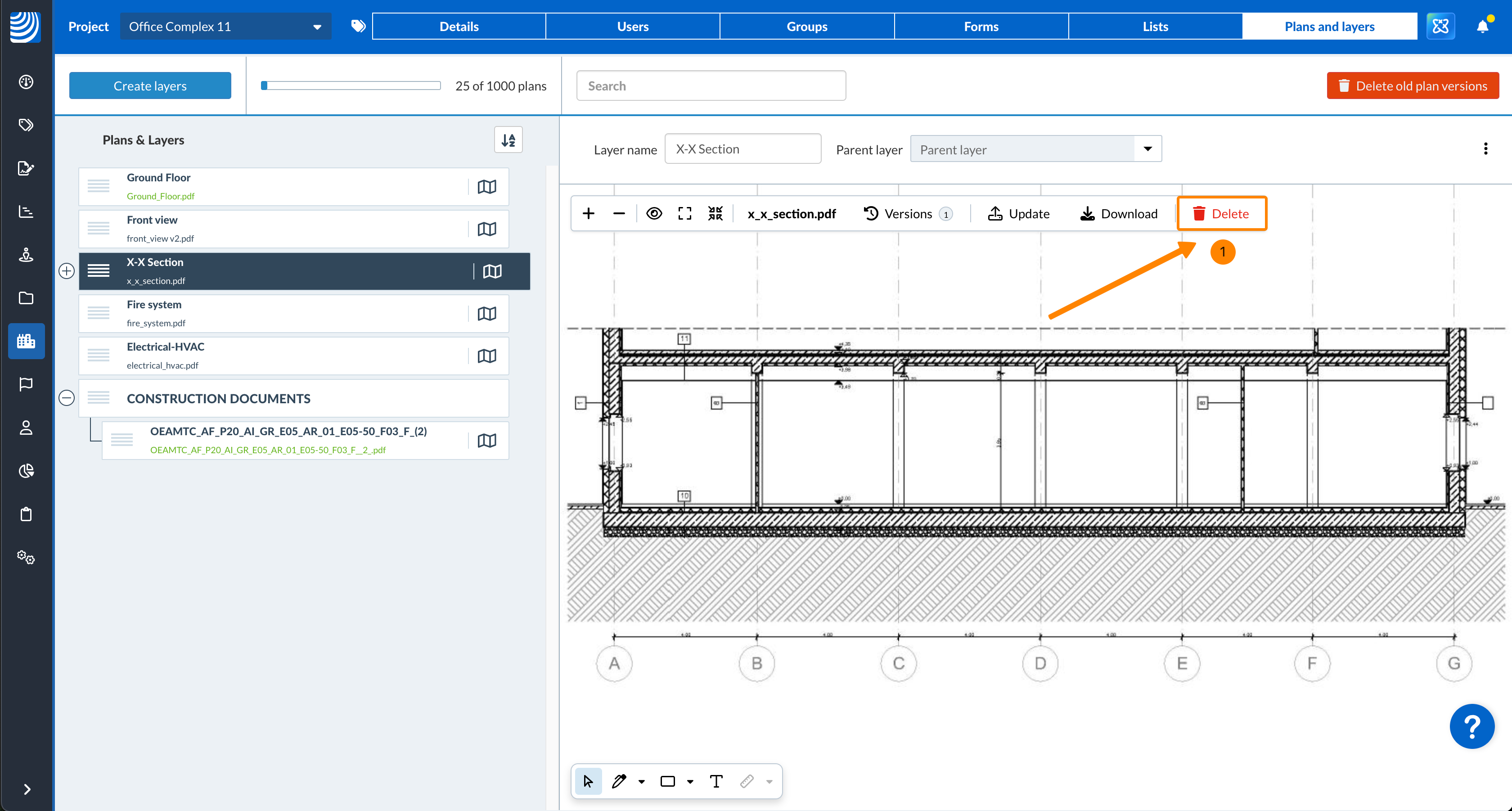This screenshot has width=1512, height=811.
Task: Switch to the Users tab
Action: point(632,27)
